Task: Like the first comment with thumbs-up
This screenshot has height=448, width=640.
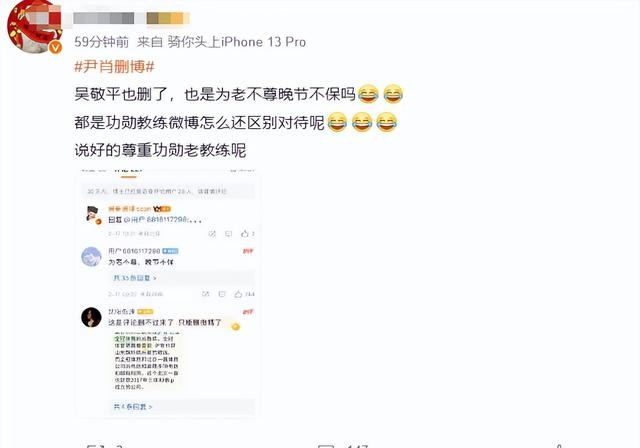Action: pyautogui.click(x=244, y=233)
